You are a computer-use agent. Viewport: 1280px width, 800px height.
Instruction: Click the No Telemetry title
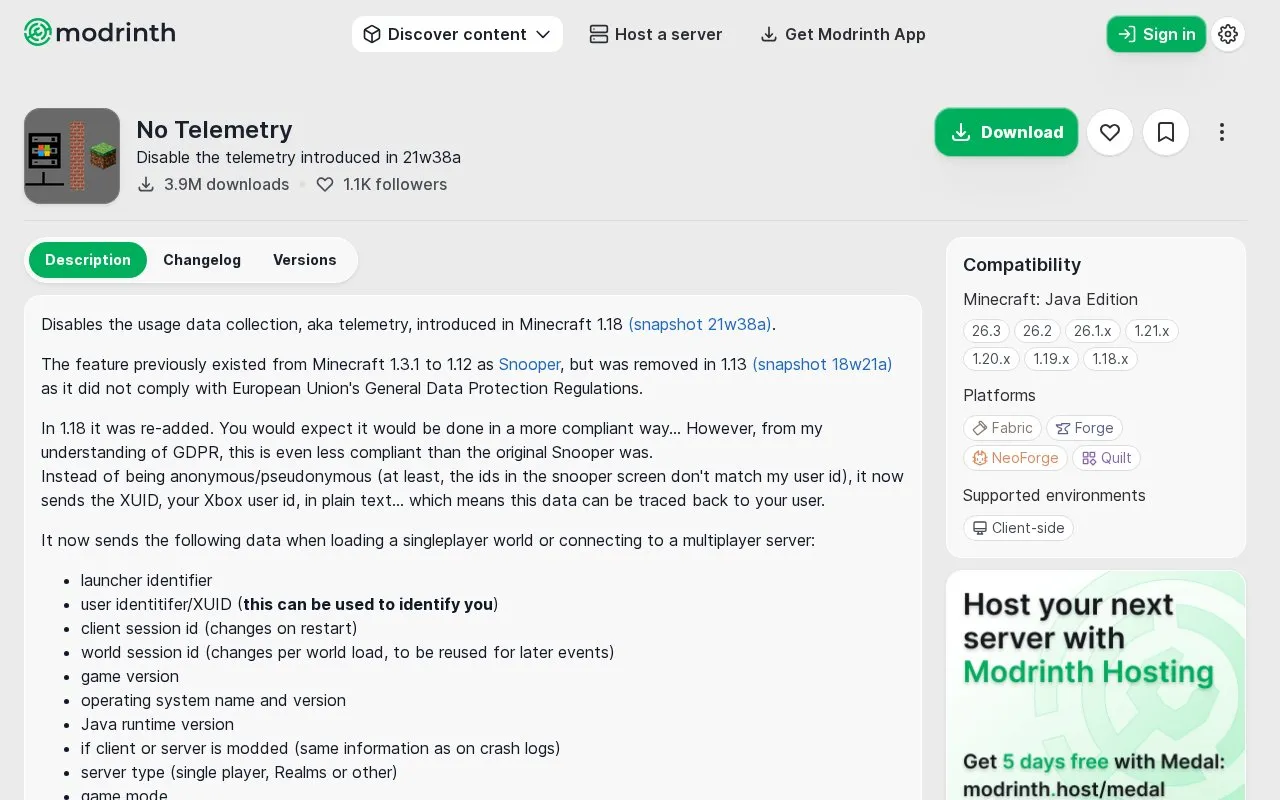(x=214, y=130)
